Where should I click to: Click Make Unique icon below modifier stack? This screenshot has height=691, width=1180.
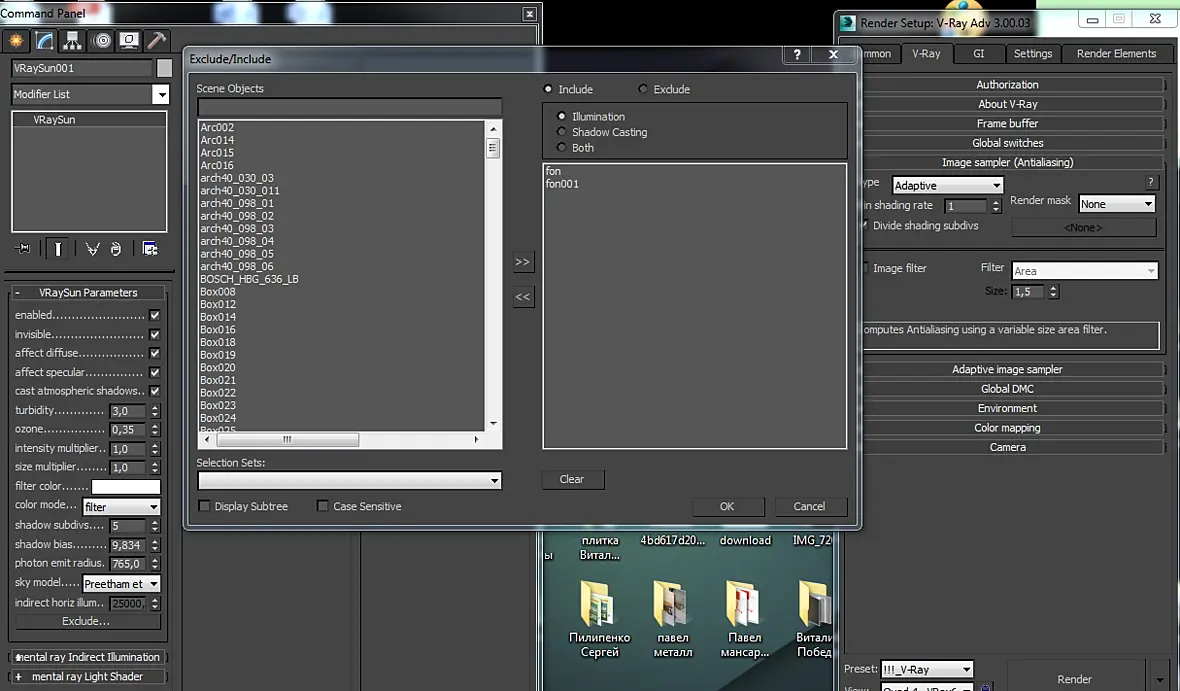tap(93, 248)
